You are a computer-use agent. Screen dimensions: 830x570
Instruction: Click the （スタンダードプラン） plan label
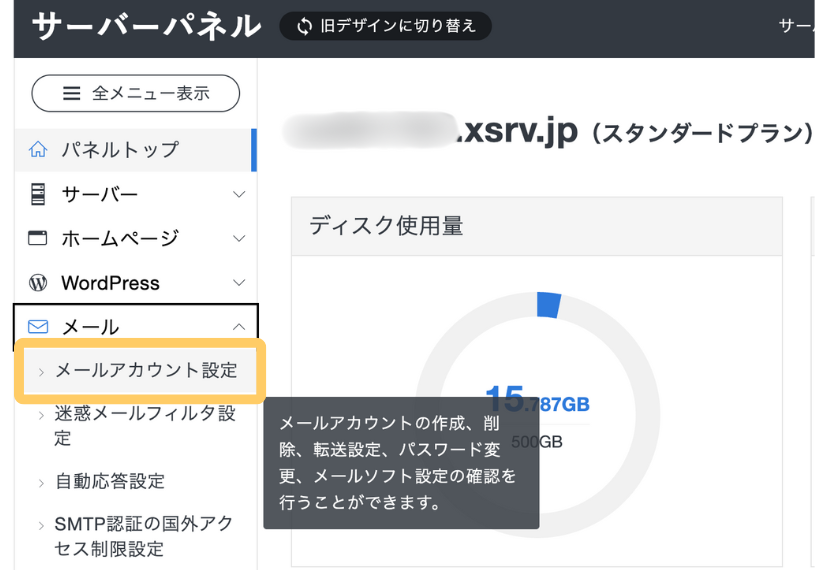[x=702, y=133]
